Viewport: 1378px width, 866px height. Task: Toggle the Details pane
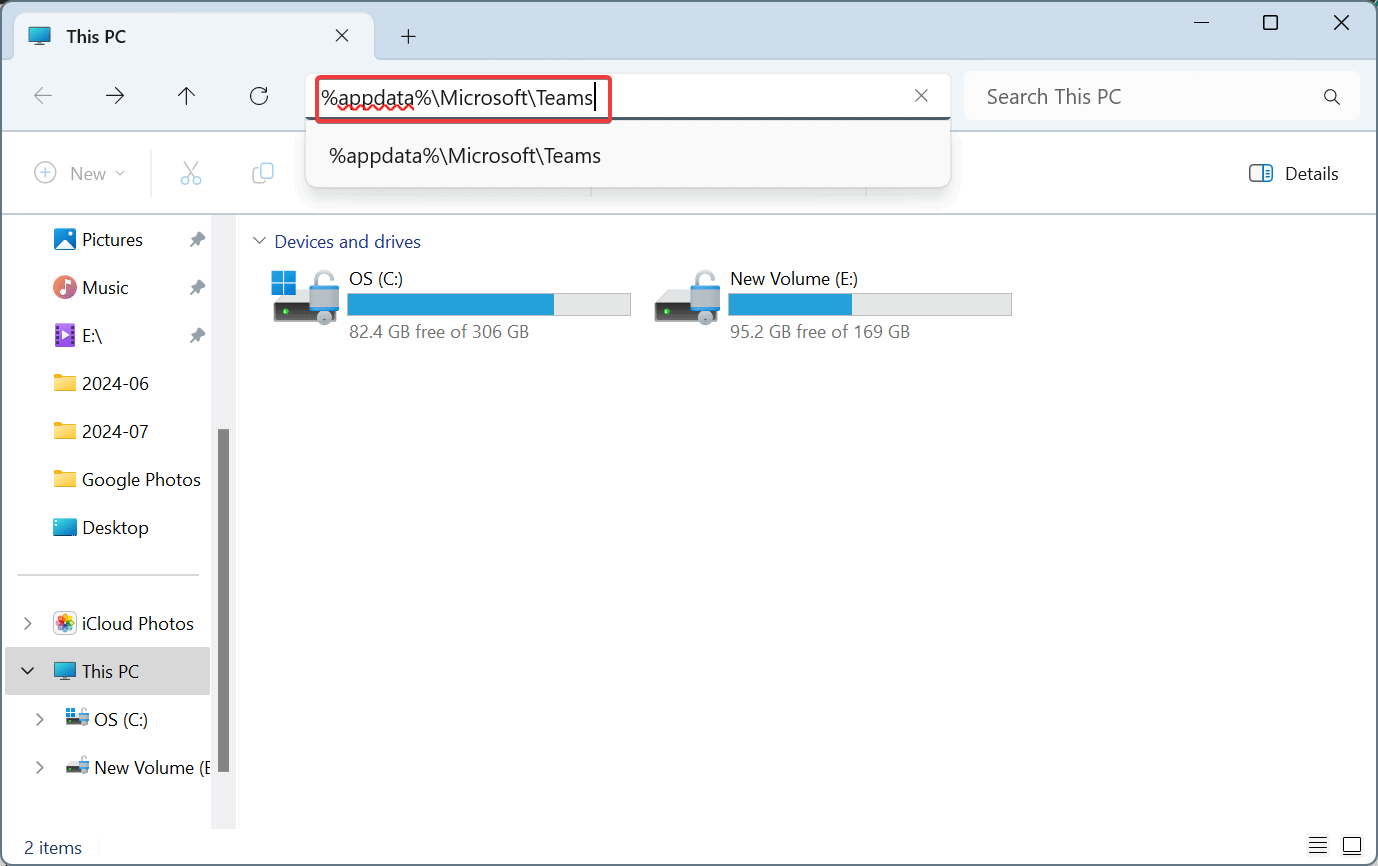pyautogui.click(x=1294, y=173)
